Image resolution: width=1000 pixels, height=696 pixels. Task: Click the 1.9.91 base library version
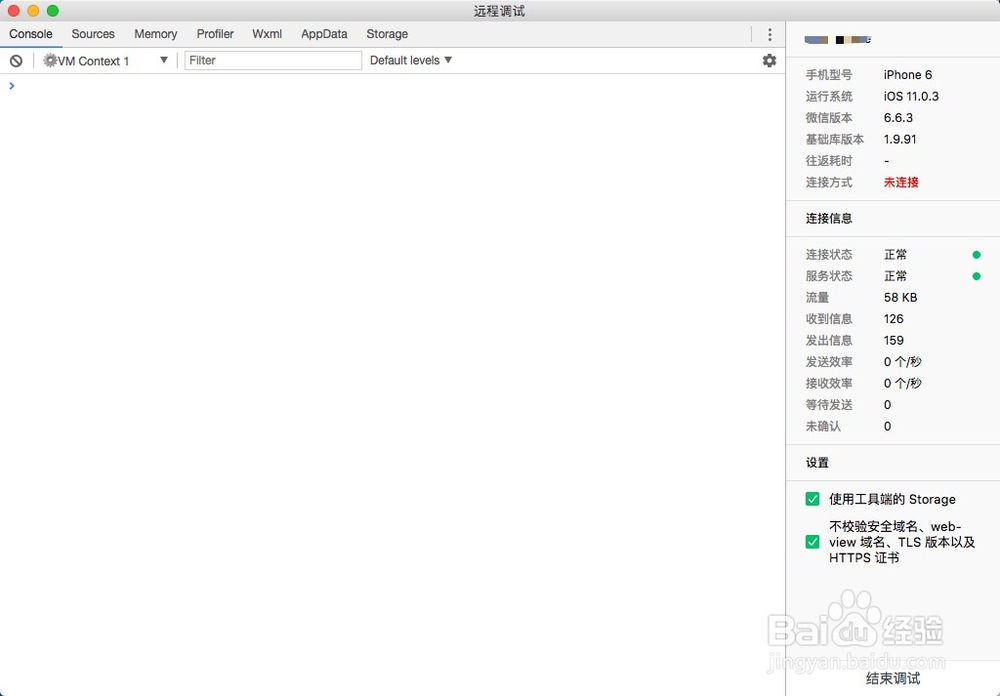(x=900, y=139)
